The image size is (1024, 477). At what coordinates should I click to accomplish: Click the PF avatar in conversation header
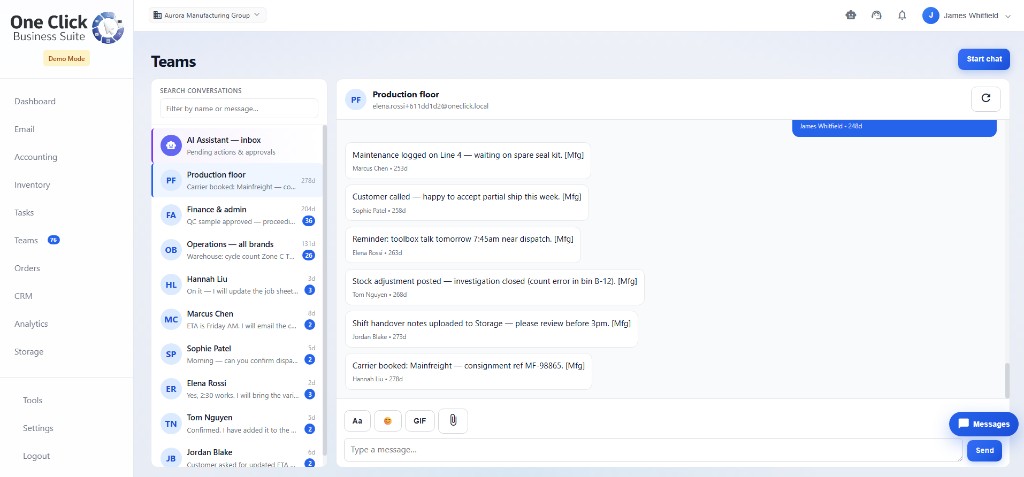356,99
